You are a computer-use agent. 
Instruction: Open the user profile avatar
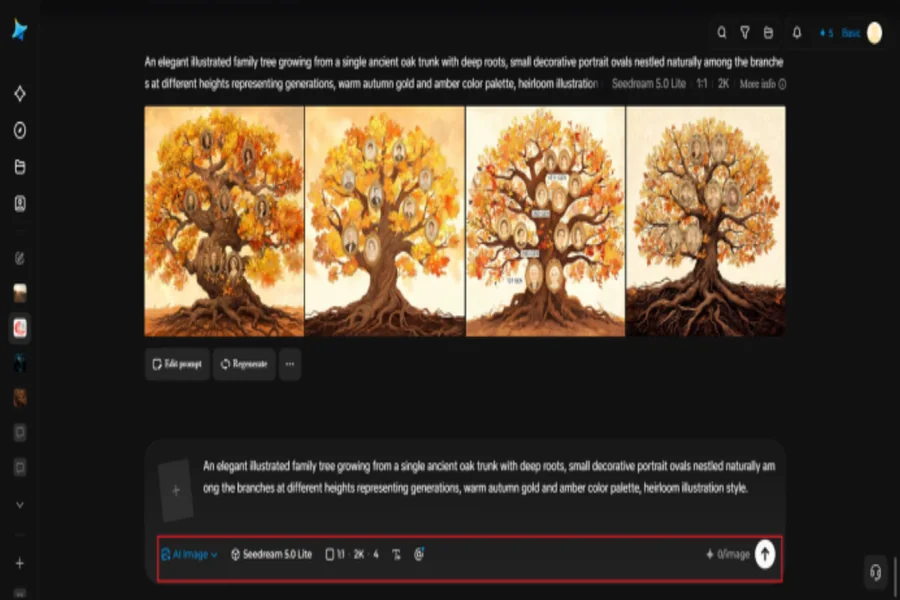(874, 33)
